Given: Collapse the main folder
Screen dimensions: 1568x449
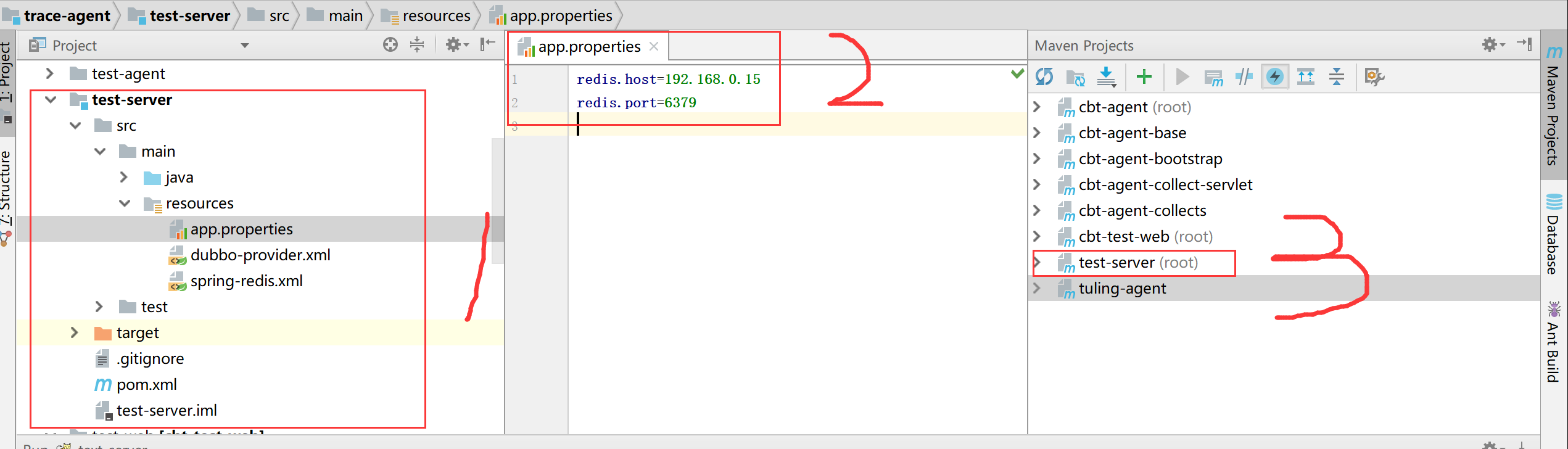Looking at the screenshot, I should click(100, 152).
